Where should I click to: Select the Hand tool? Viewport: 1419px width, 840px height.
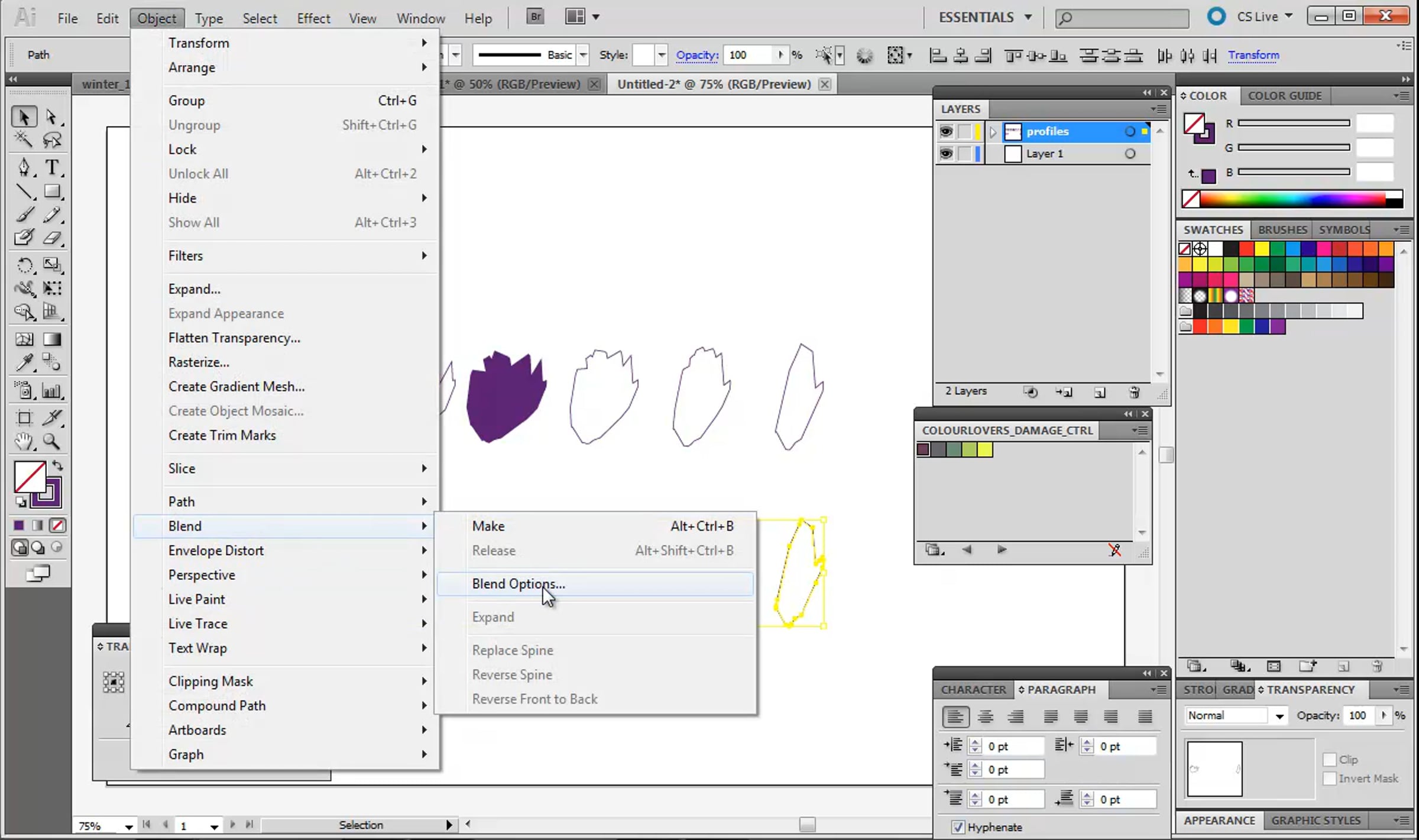point(24,441)
